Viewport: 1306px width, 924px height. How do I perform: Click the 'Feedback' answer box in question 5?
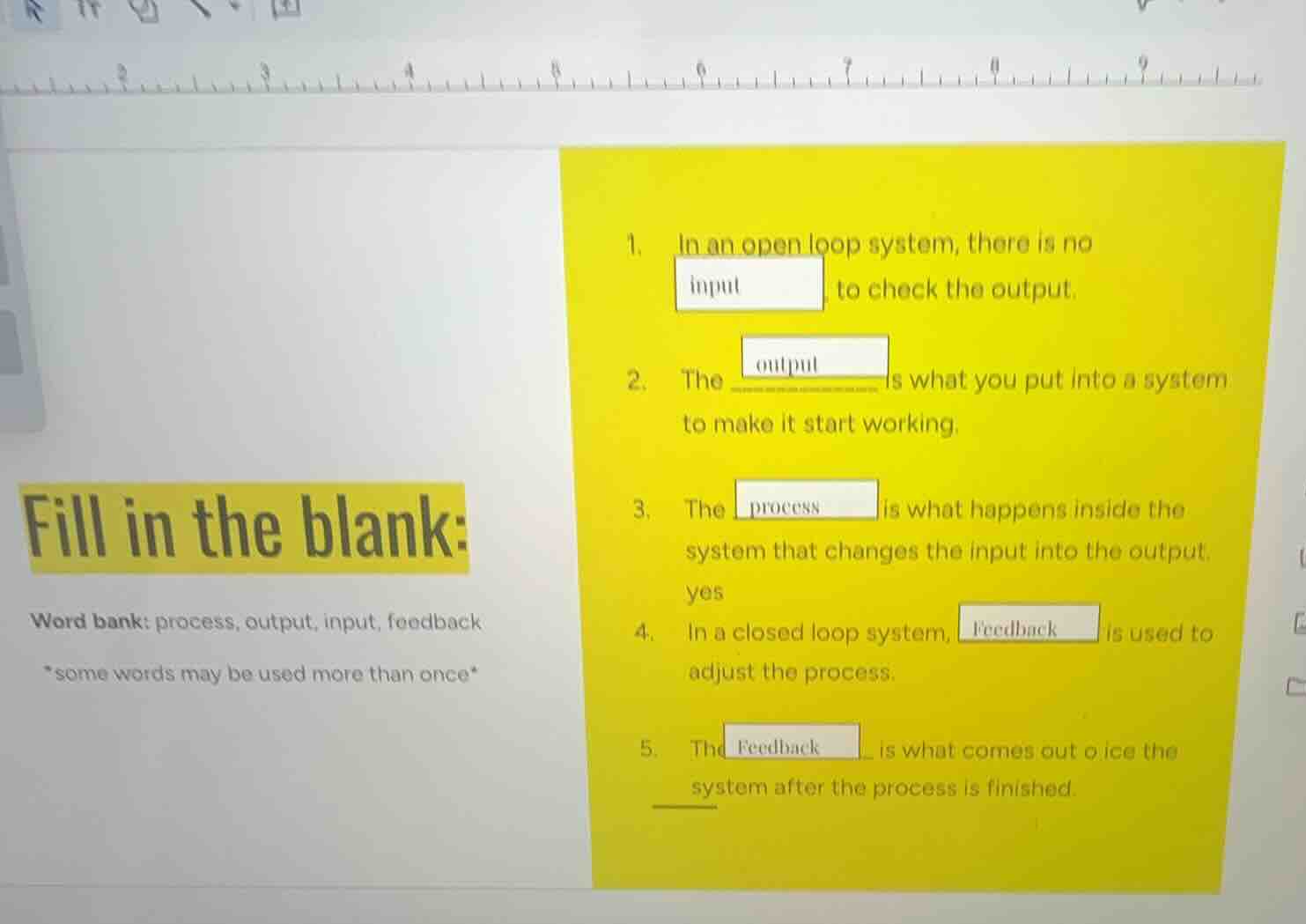tap(792, 745)
